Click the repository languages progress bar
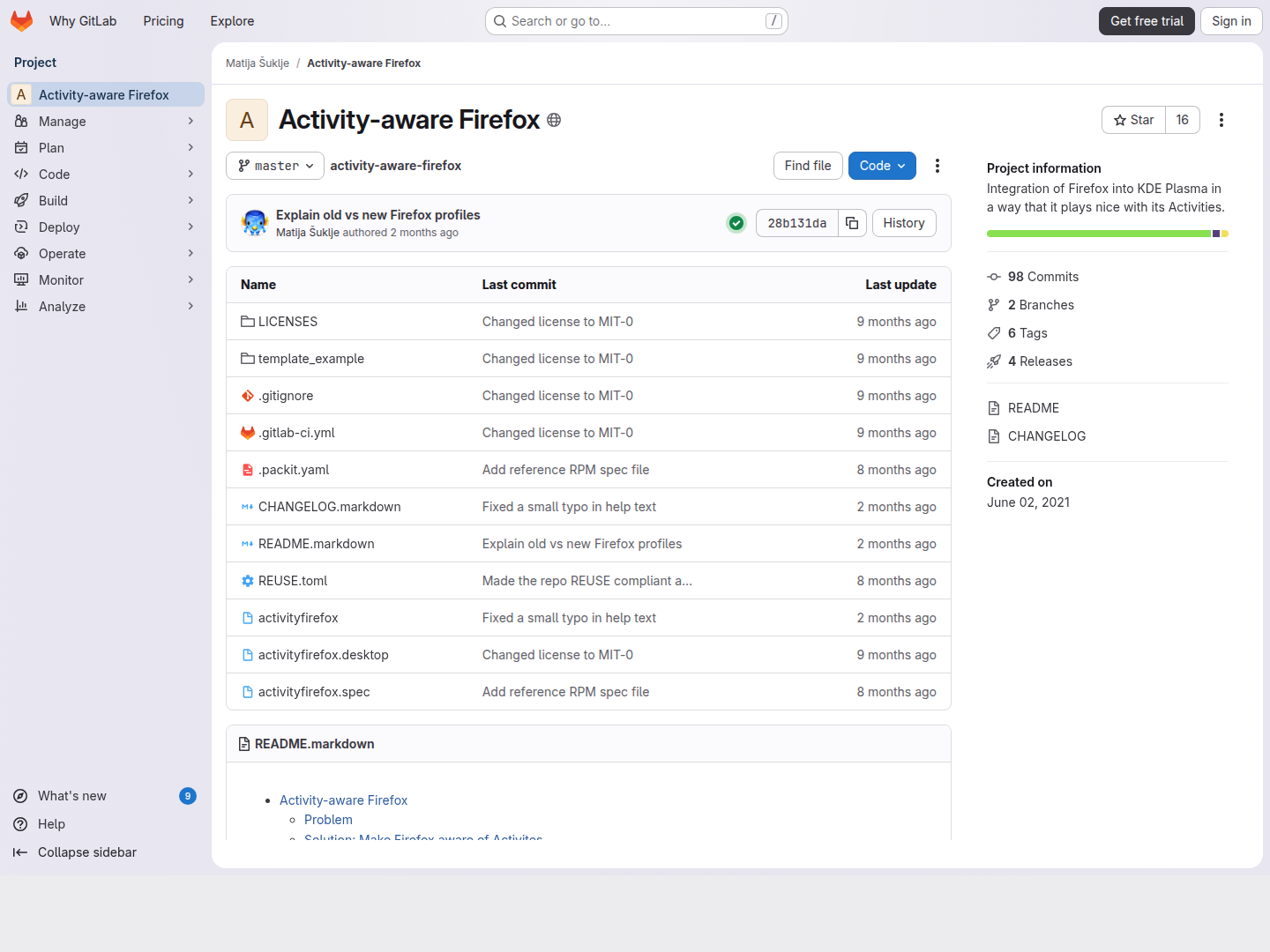Viewport: 1270px width, 952px height. tap(1108, 234)
